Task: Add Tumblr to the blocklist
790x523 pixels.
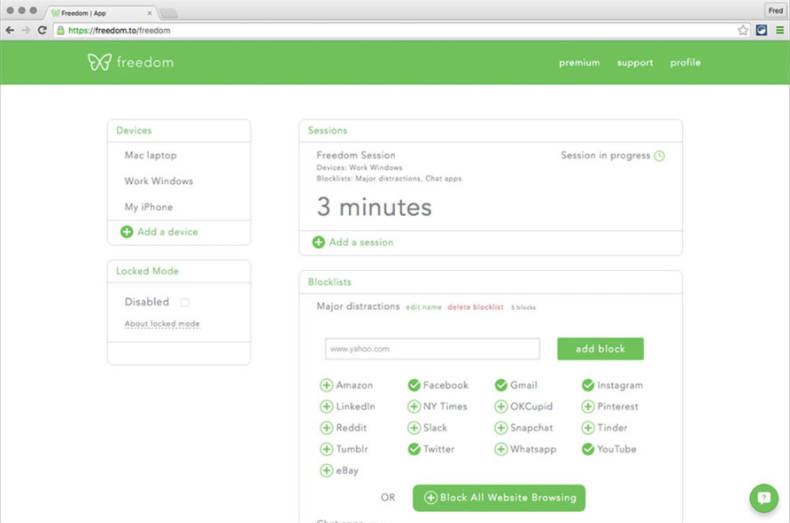Action: pyautogui.click(x=326, y=449)
